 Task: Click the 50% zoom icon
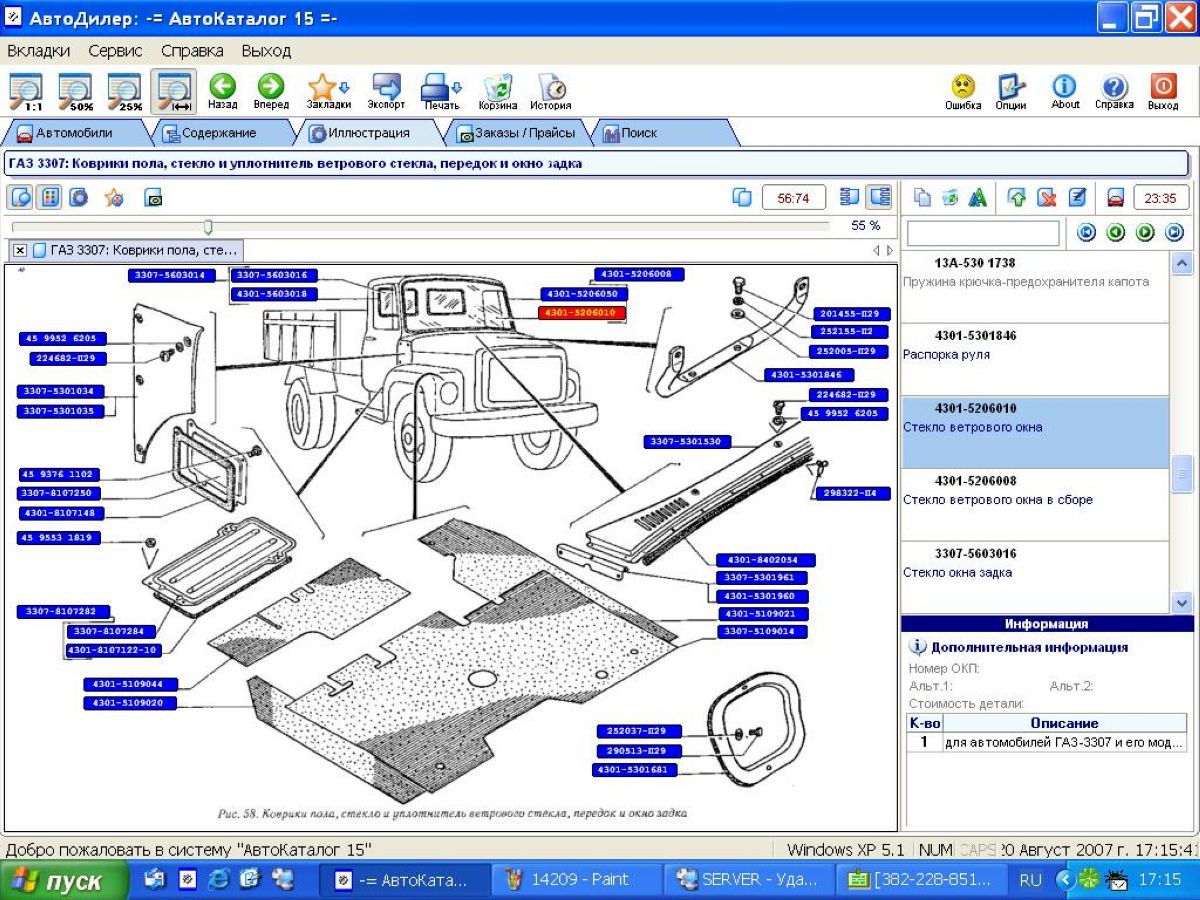pyautogui.click(x=75, y=90)
